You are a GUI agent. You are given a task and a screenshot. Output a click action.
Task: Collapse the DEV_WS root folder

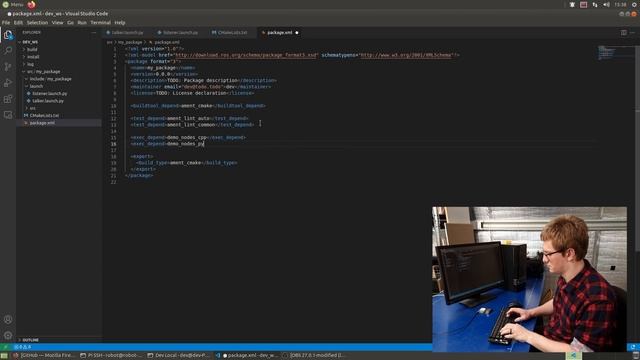point(30,42)
